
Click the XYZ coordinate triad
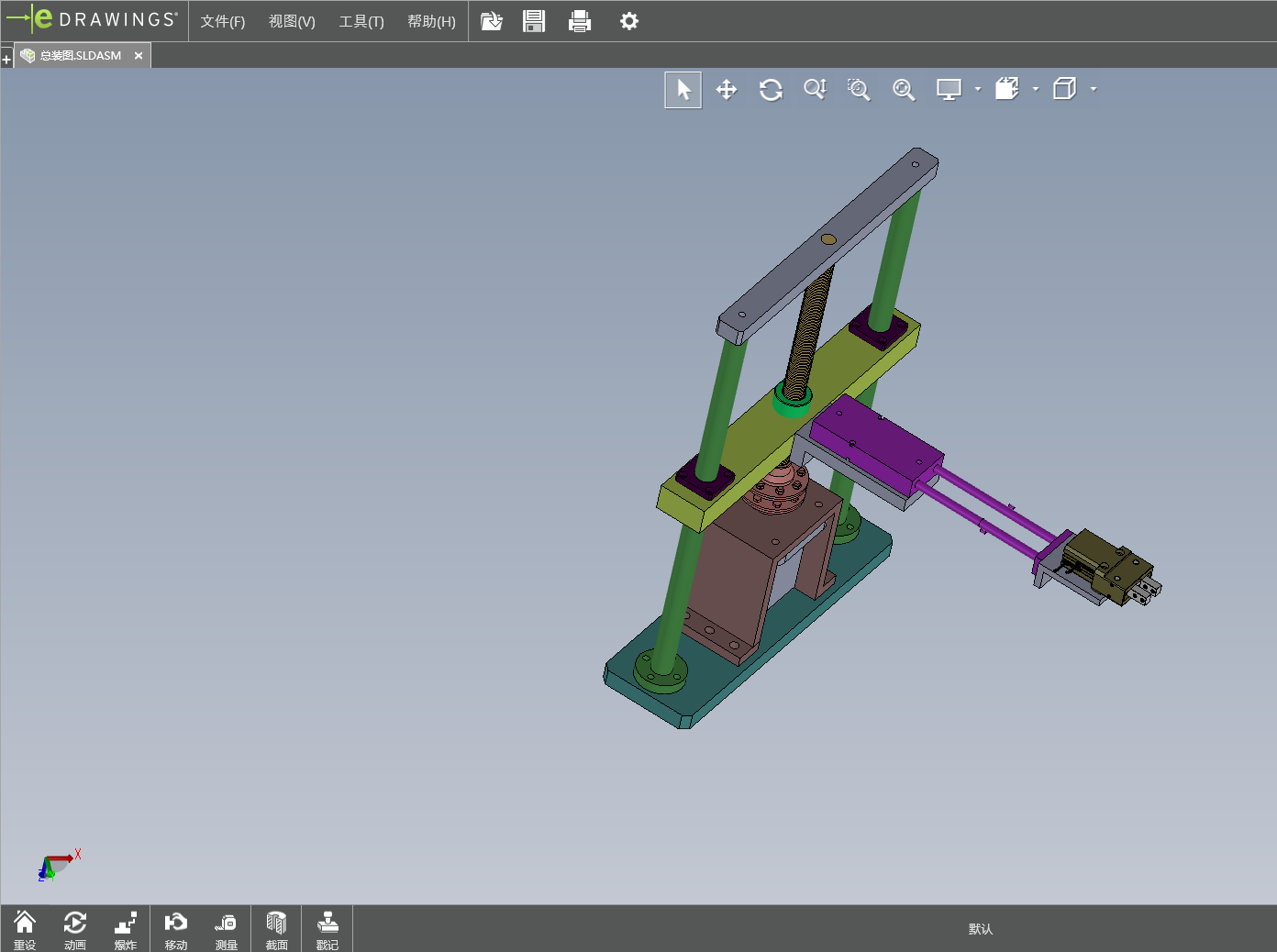(x=58, y=865)
